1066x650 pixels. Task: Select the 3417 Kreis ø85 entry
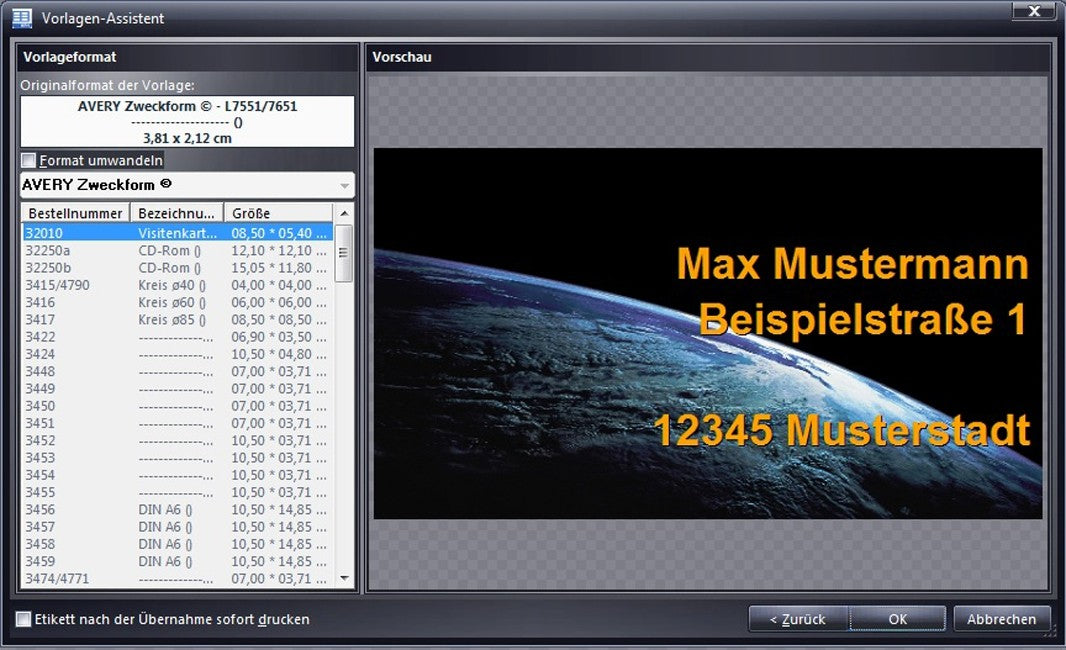coord(176,320)
